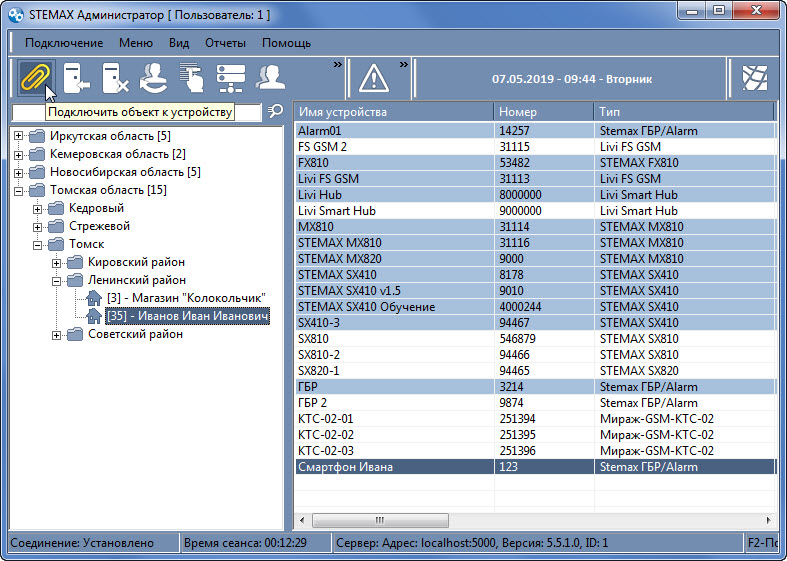Click the server with X mark icon
This screenshot has height=561, width=787.
tap(115, 78)
